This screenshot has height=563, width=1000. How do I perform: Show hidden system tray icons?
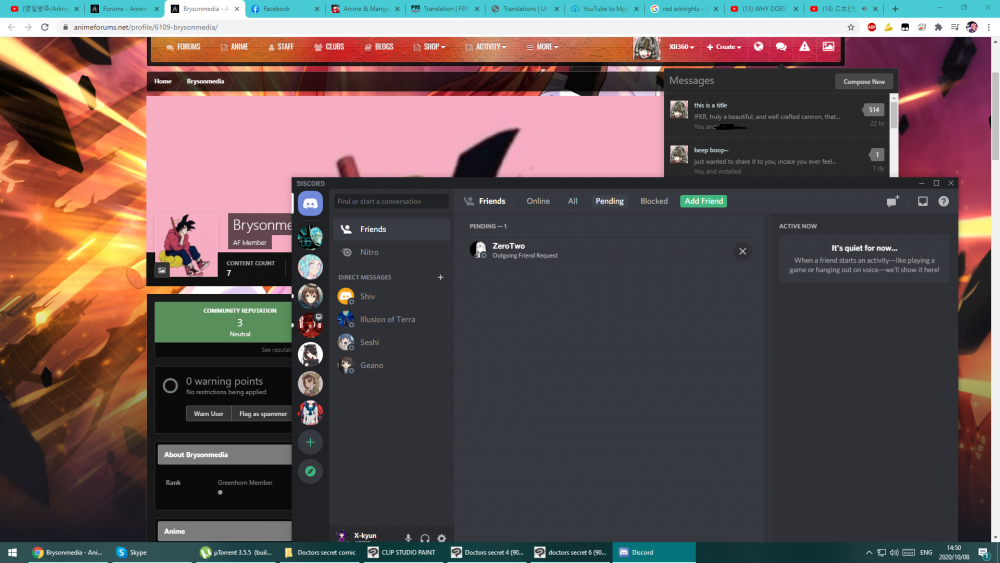(869, 553)
